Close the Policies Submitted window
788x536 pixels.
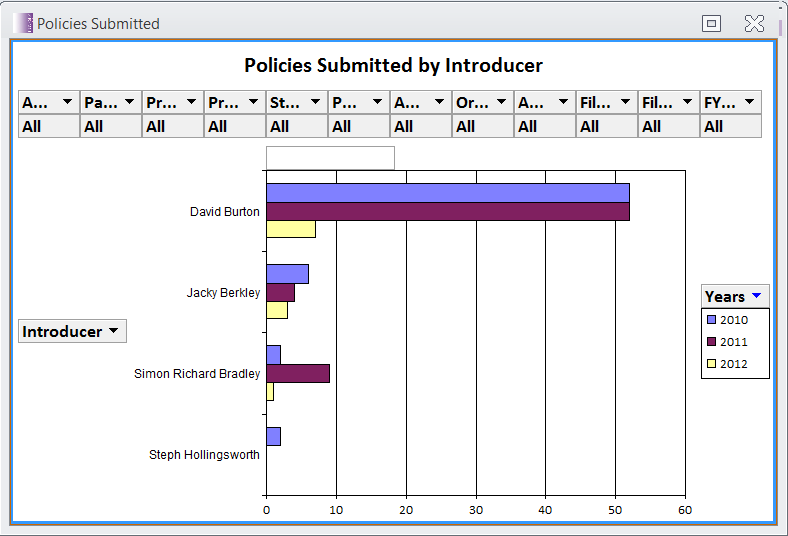click(x=754, y=23)
